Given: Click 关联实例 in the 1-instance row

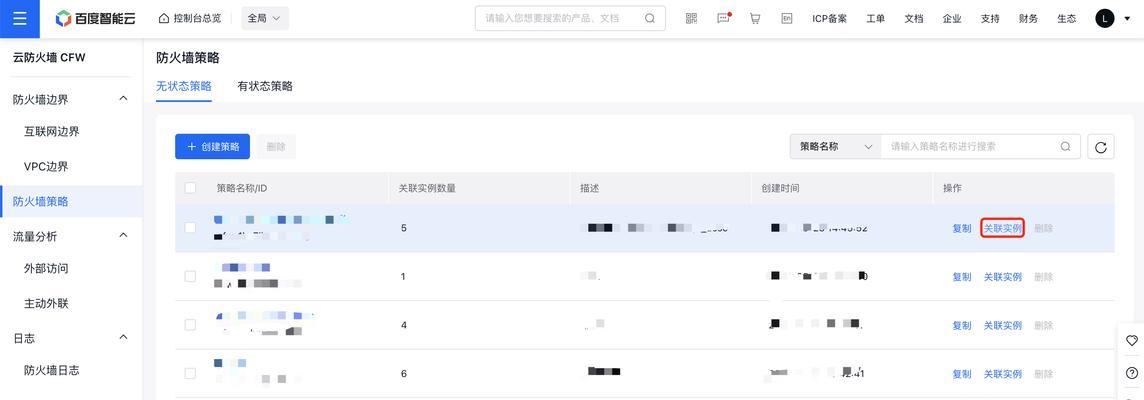Looking at the screenshot, I should click(1002, 277).
